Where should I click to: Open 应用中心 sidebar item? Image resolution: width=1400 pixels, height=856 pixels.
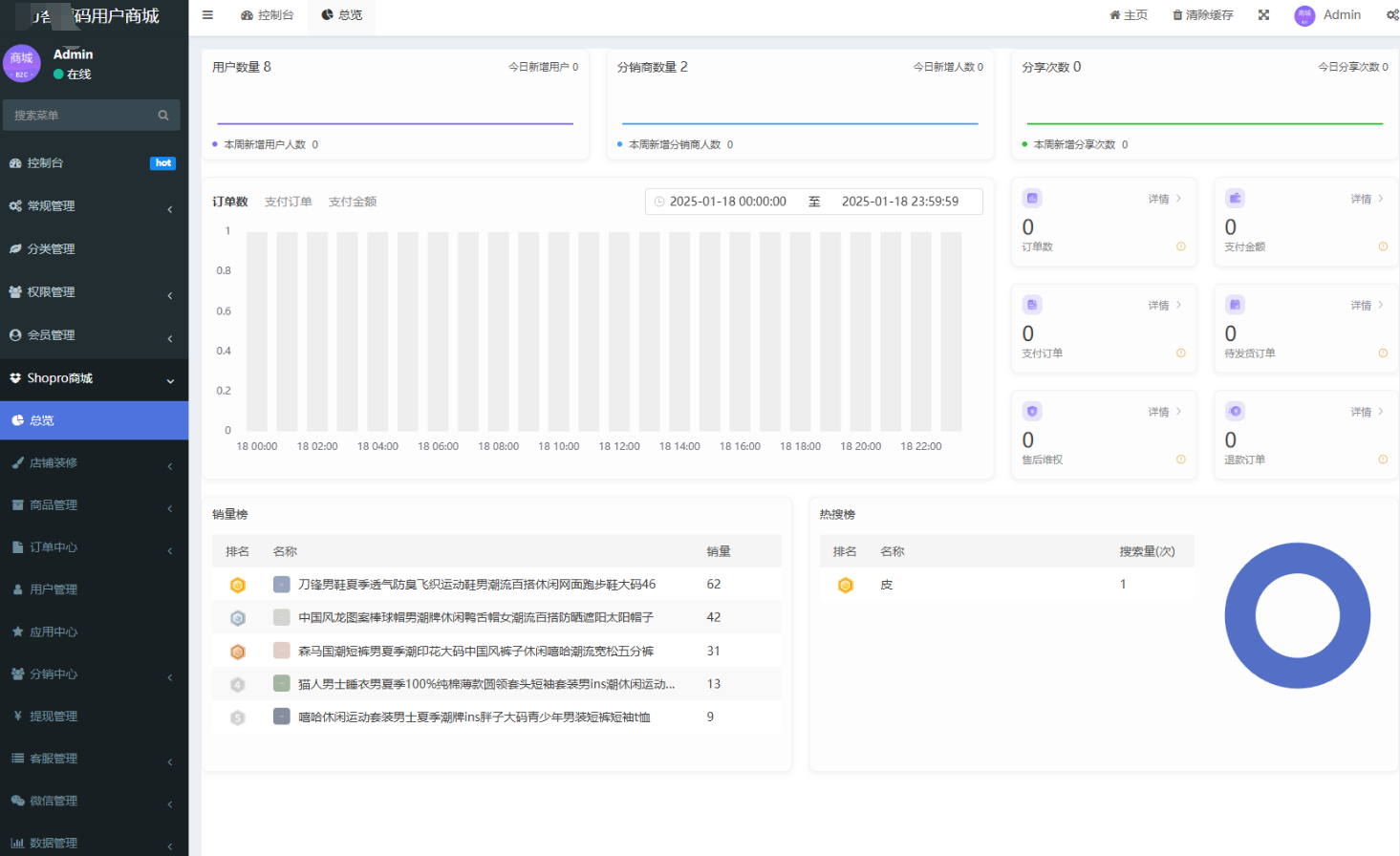[x=94, y=631]
